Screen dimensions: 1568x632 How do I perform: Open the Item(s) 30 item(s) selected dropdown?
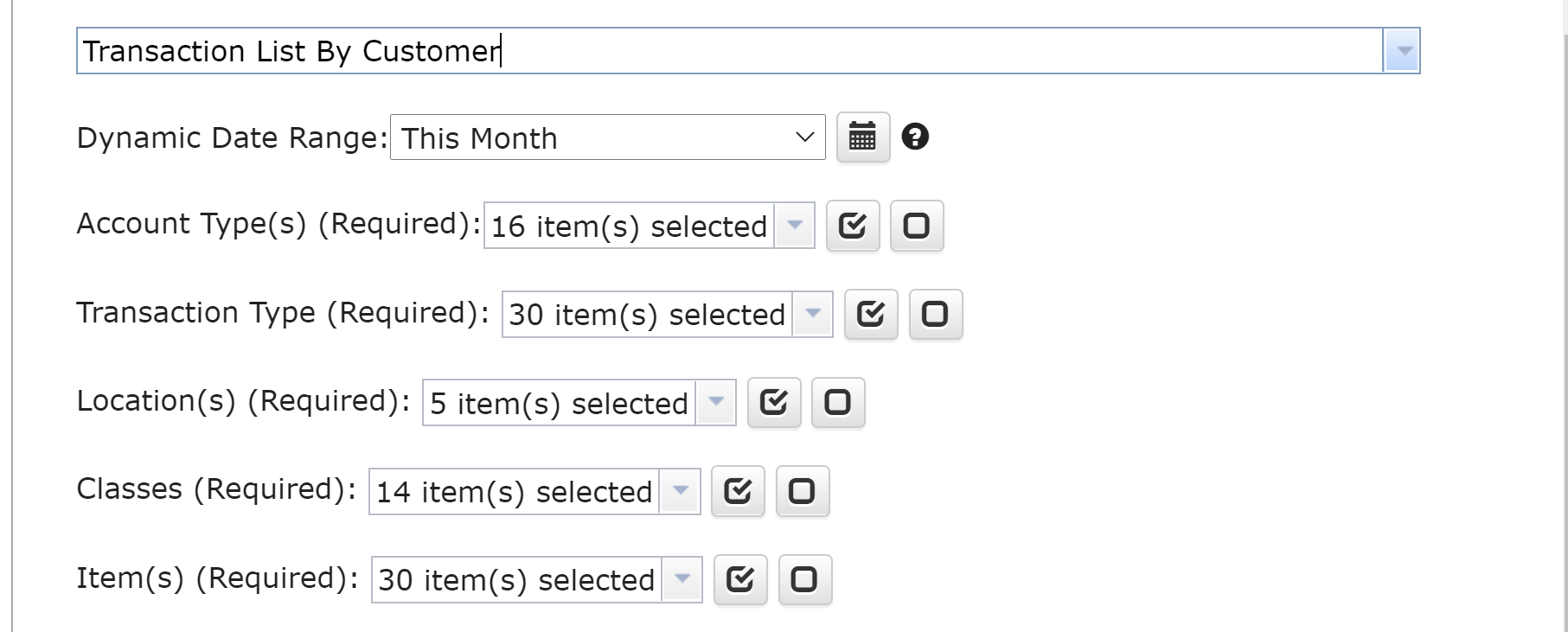[x=536, y=579]
